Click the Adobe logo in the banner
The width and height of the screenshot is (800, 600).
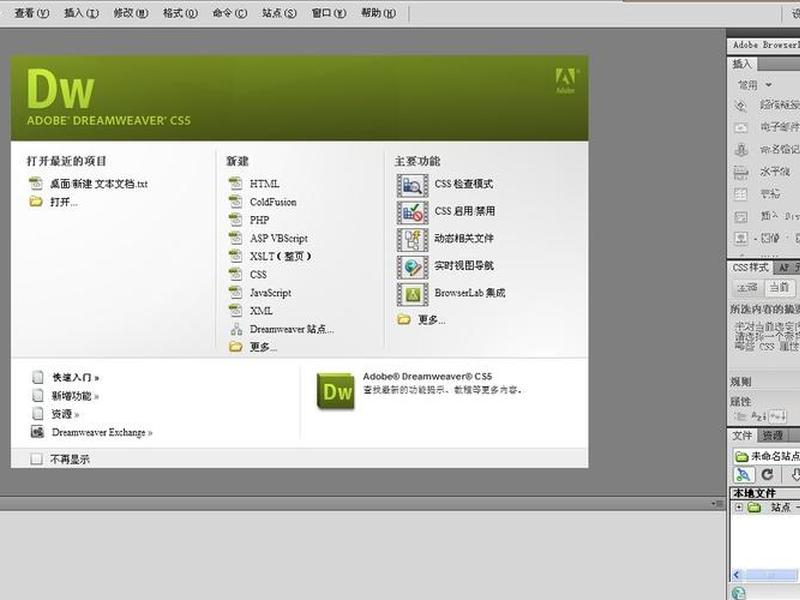(566, 81)
